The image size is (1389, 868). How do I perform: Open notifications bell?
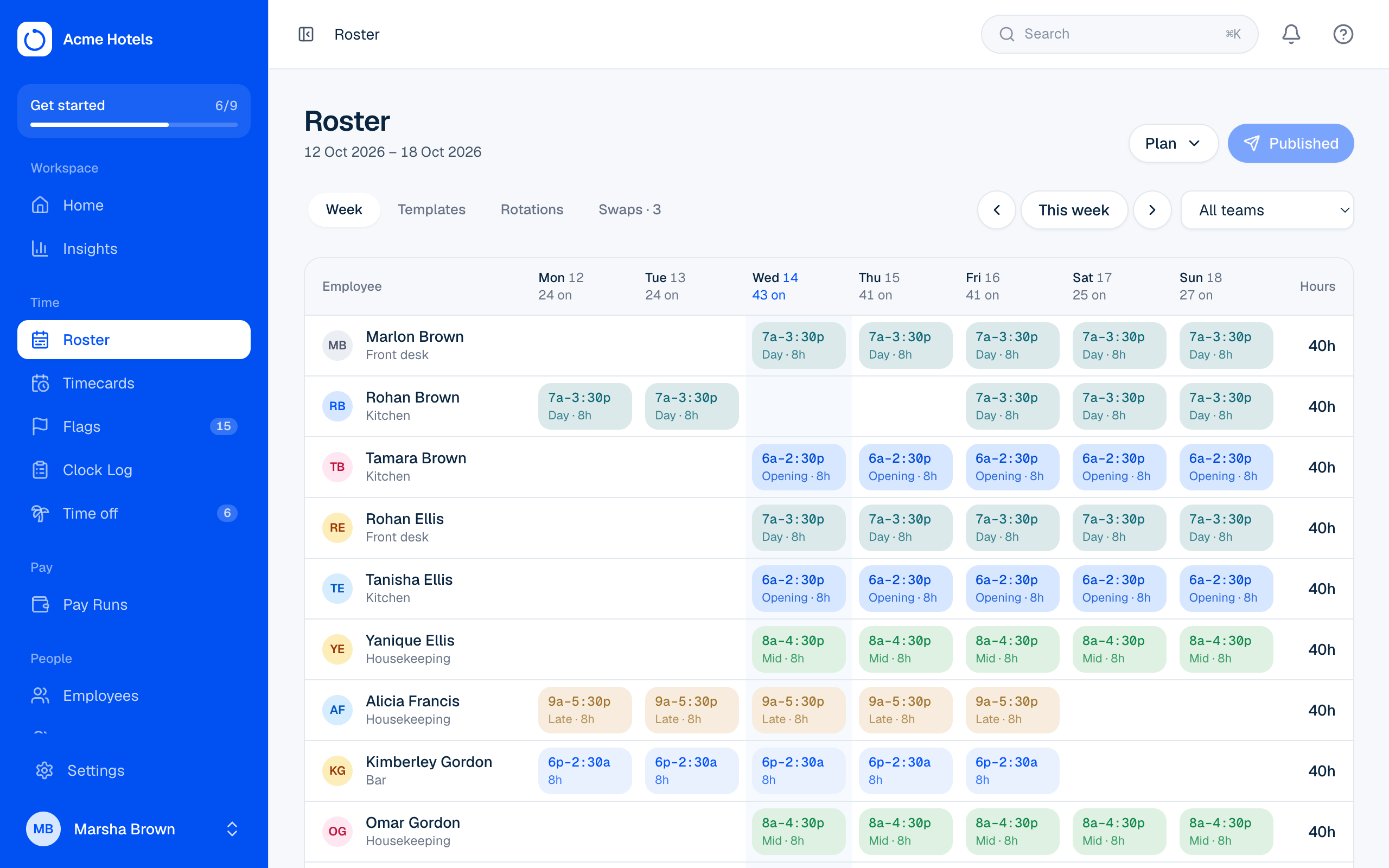point(1291,34)
